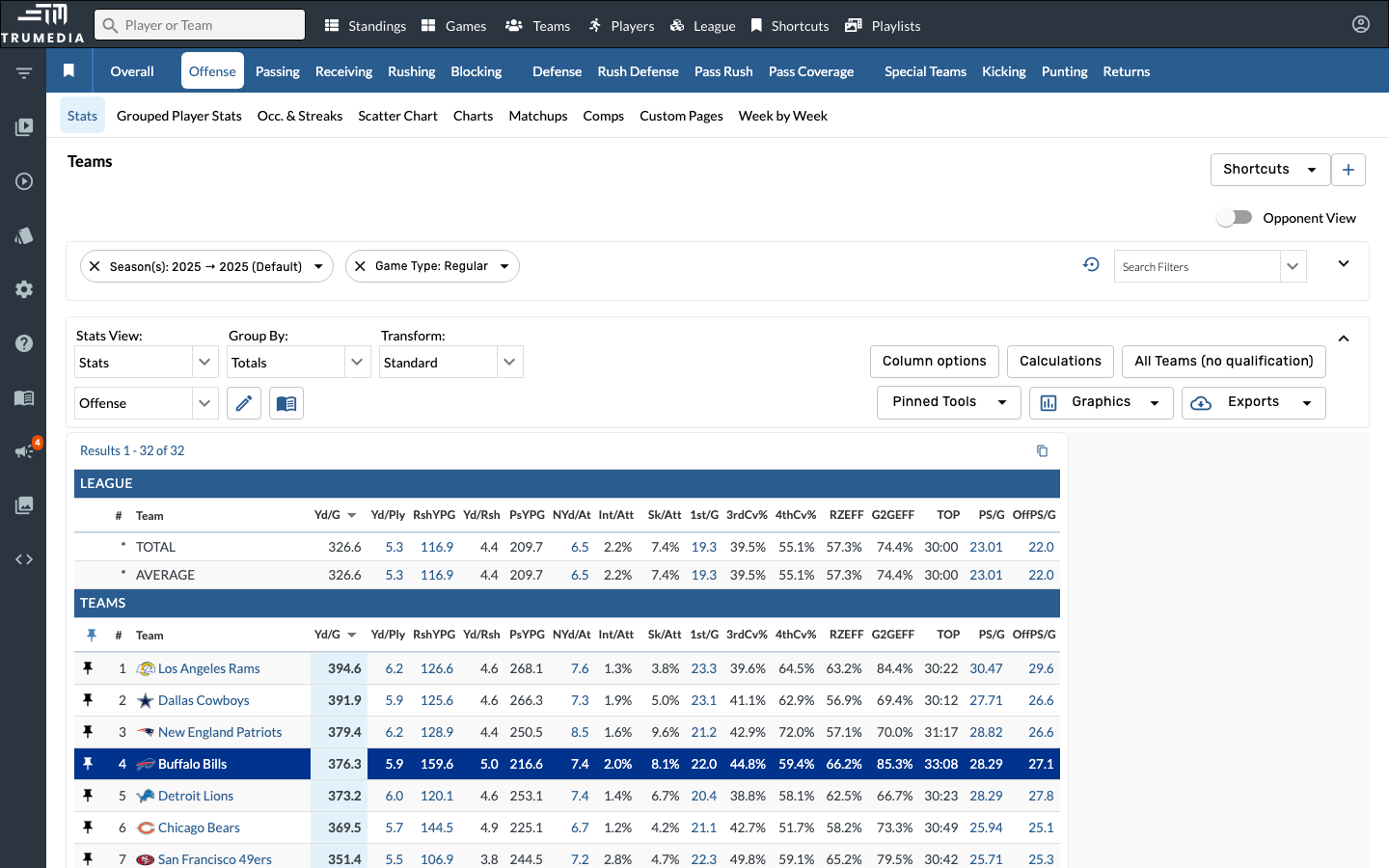
Task: Expand the Season(s) filter dropdown arrow
Action: [318, 266]
